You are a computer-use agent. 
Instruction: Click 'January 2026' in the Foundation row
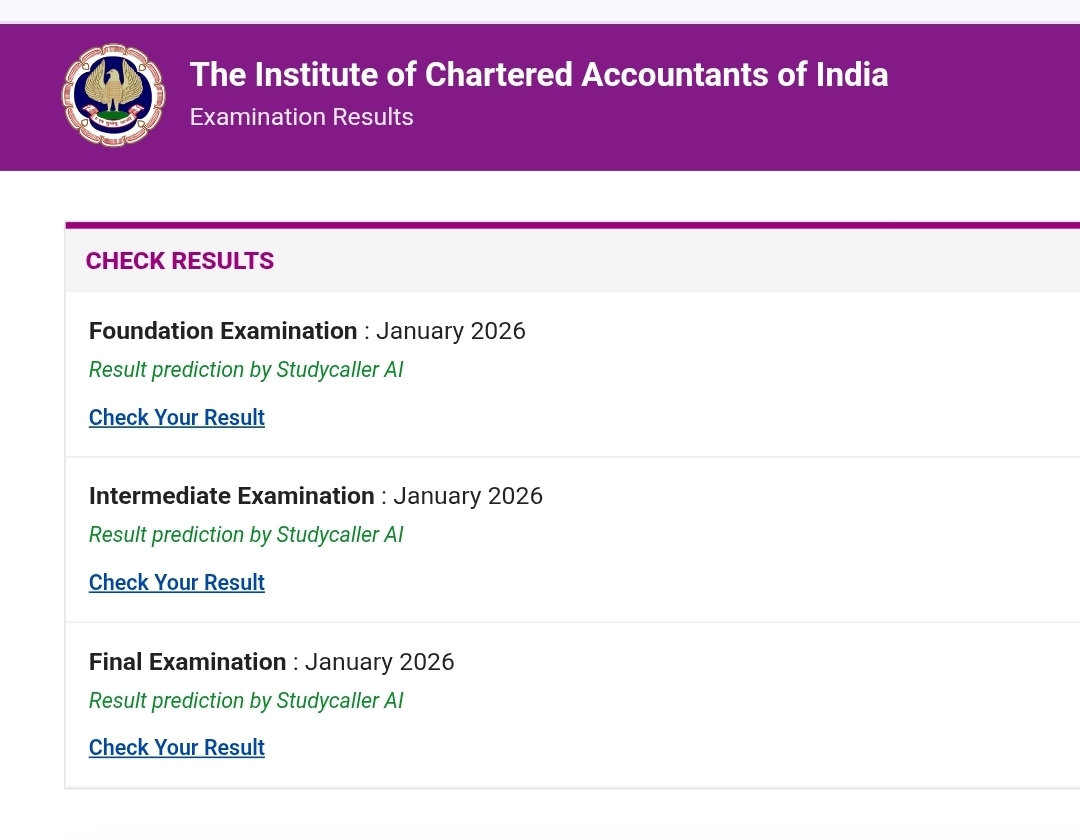click(x=451, y=331)
